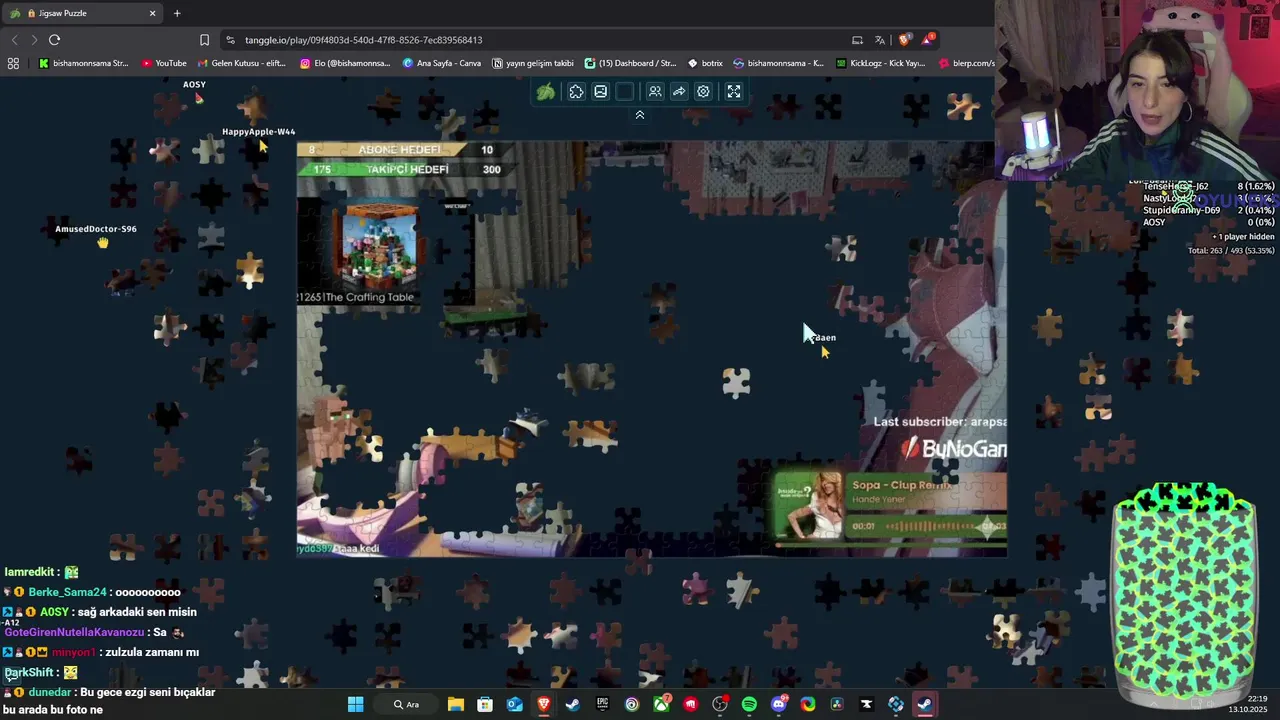The height and width of the screenshot is (720, 1280).
Task: Open Xbox app on taskbar
Action: (661, 704)
